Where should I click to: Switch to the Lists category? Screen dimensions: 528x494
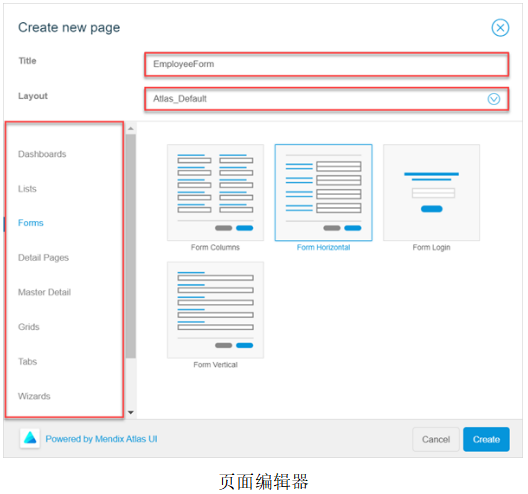(27, 189)
